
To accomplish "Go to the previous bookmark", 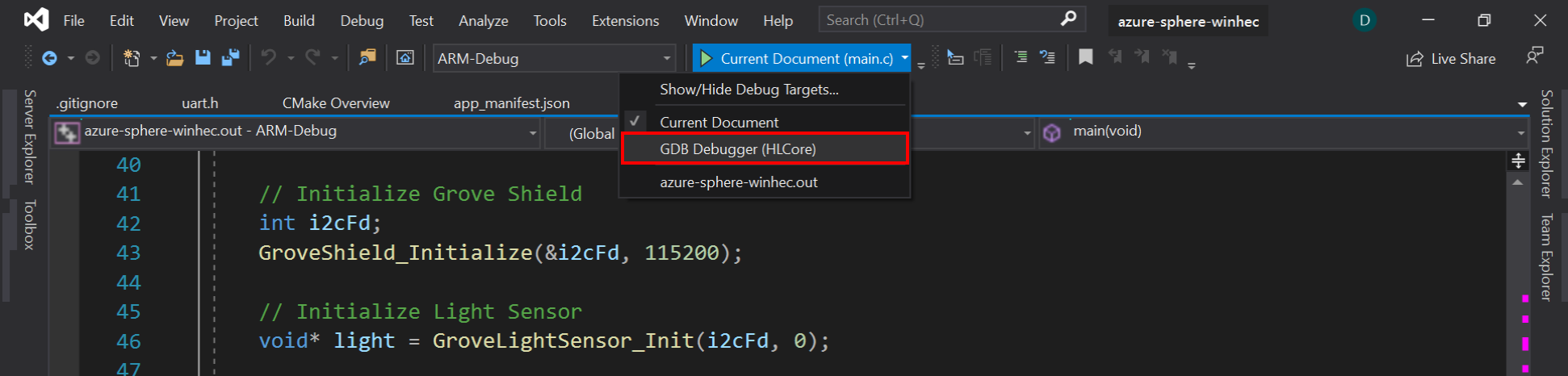I will [1115, 56].
